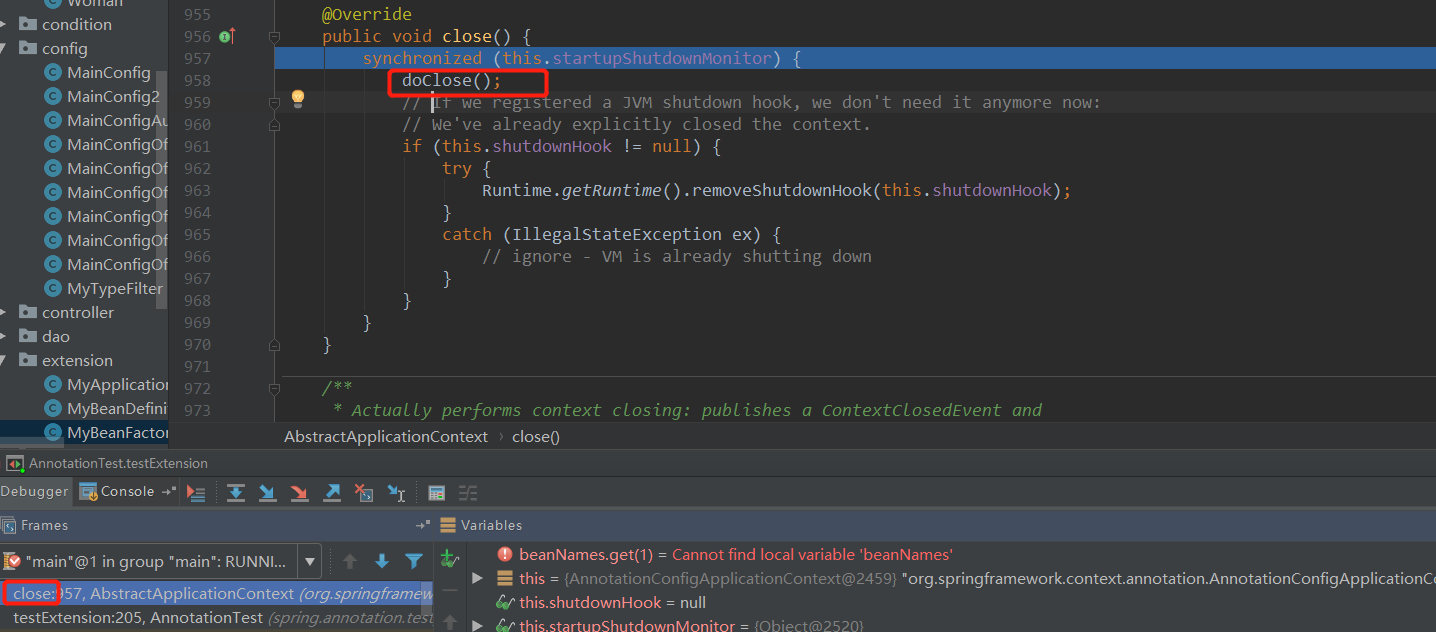Click the previous frame up arrow
The width and height of the screenshot is (1436, 632).
(350, 561)
